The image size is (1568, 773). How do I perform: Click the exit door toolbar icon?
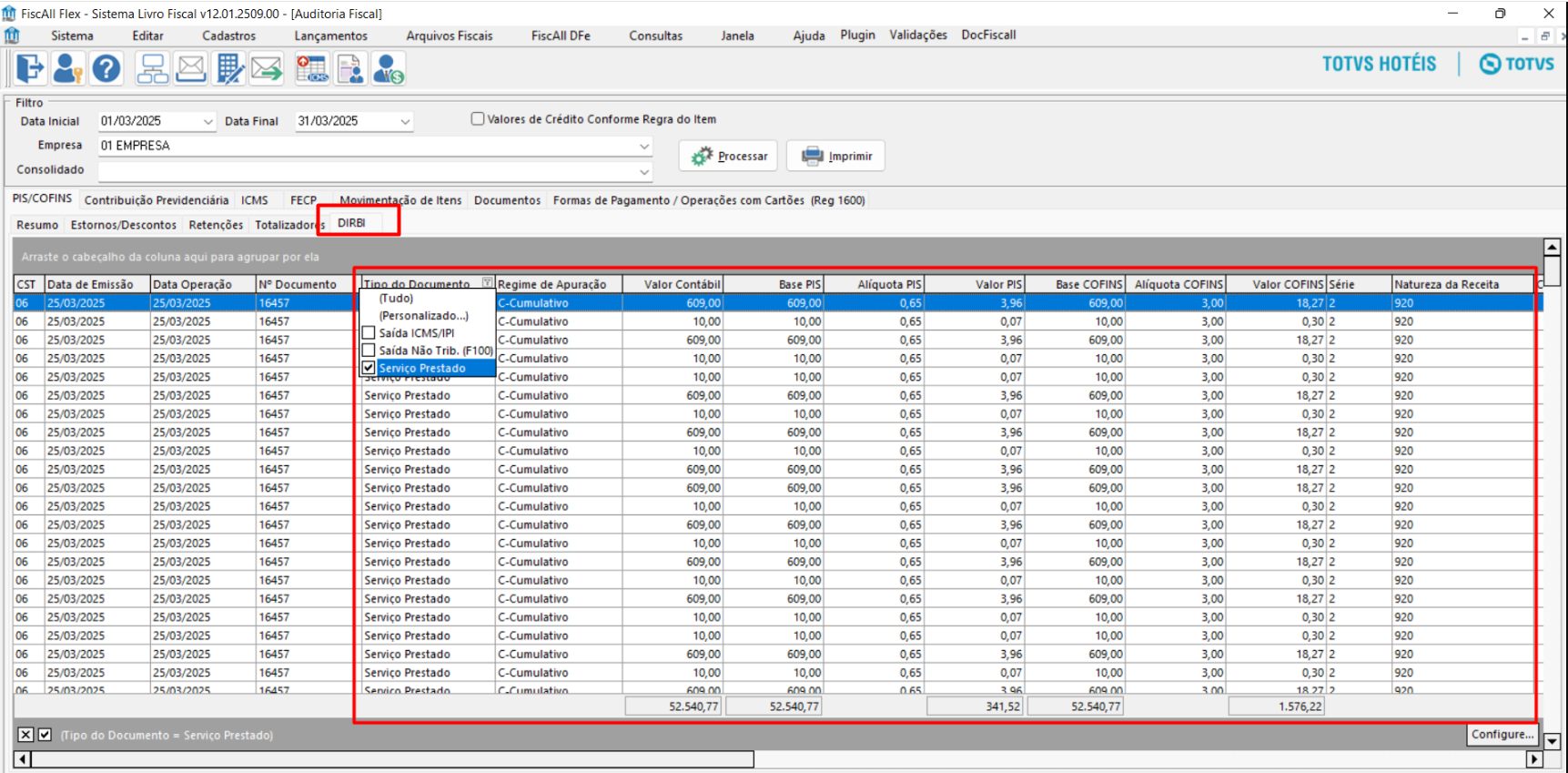(x=30, y=69)
